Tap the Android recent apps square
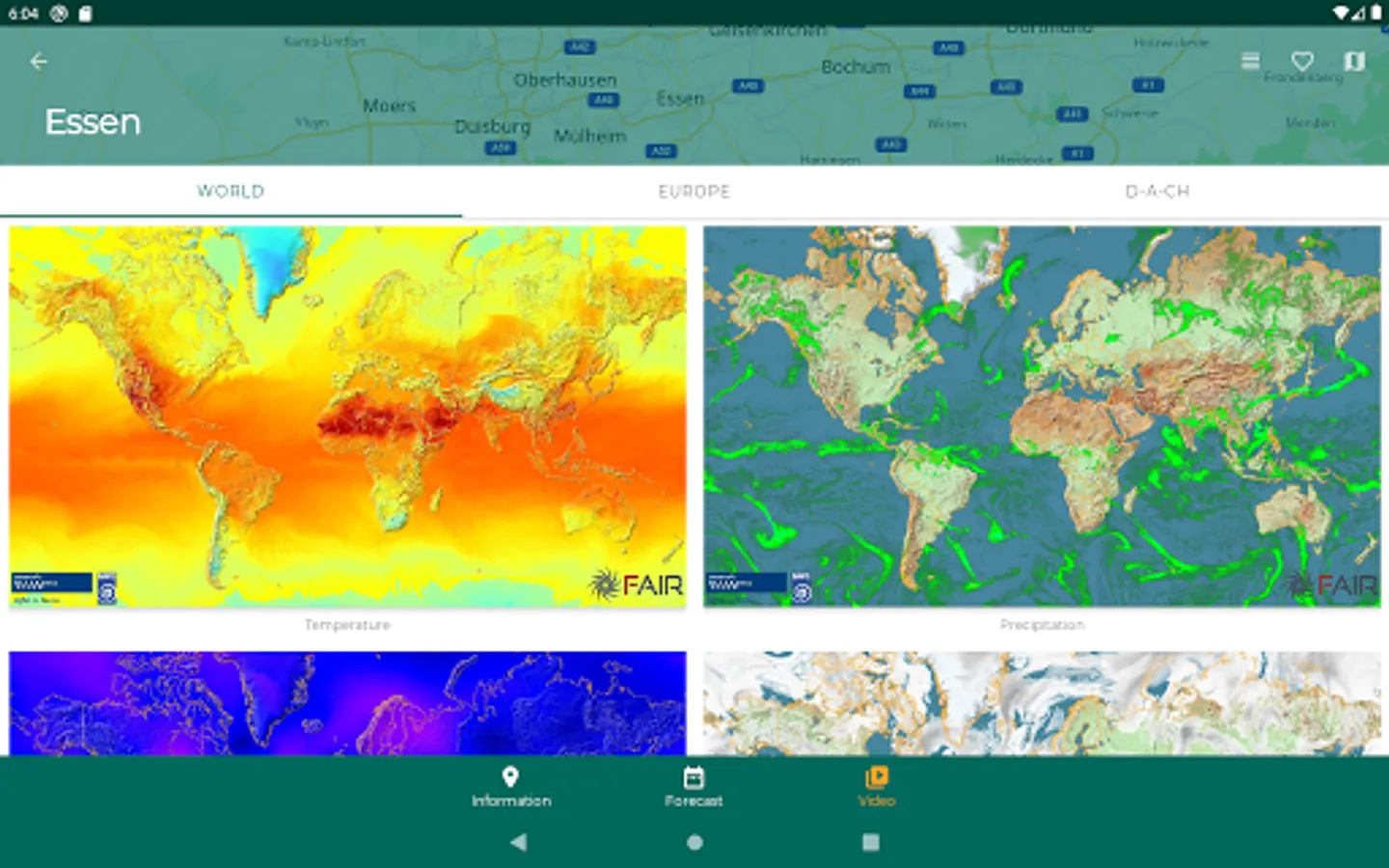1389x868 pixels. (x=870, y=842)
